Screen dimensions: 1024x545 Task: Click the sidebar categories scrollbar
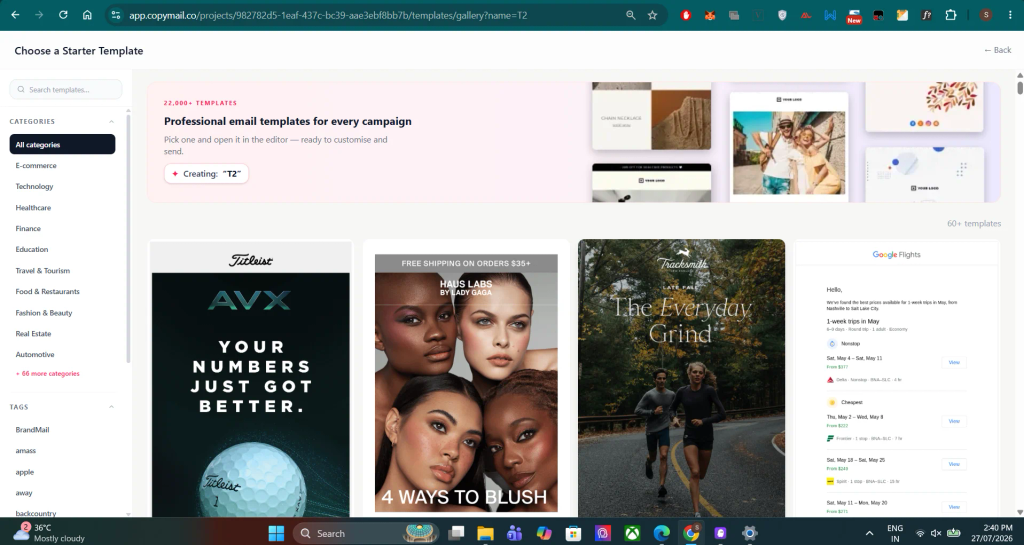128,238
